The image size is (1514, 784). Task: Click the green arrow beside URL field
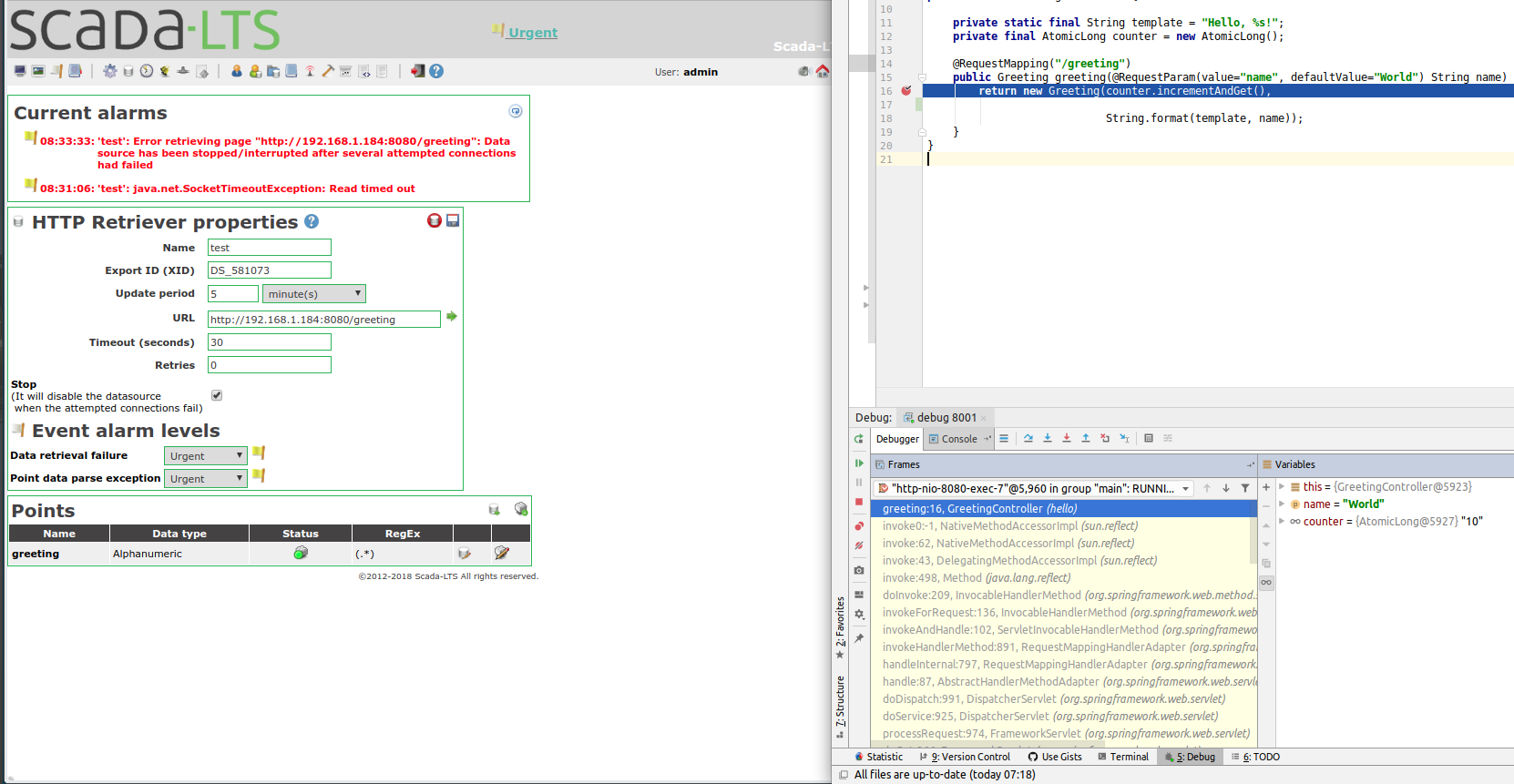[451, 317]
